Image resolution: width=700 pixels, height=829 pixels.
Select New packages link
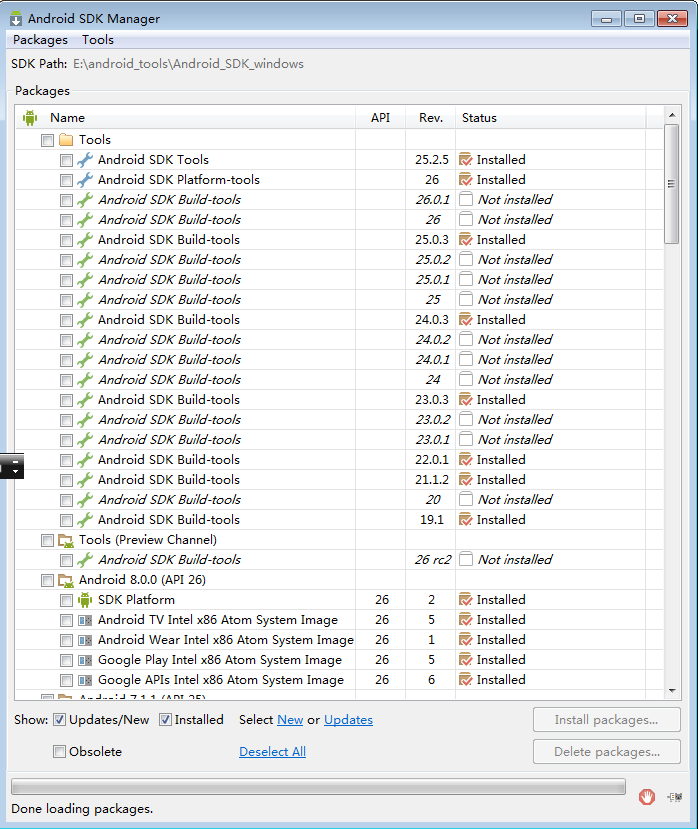point(290,720)
